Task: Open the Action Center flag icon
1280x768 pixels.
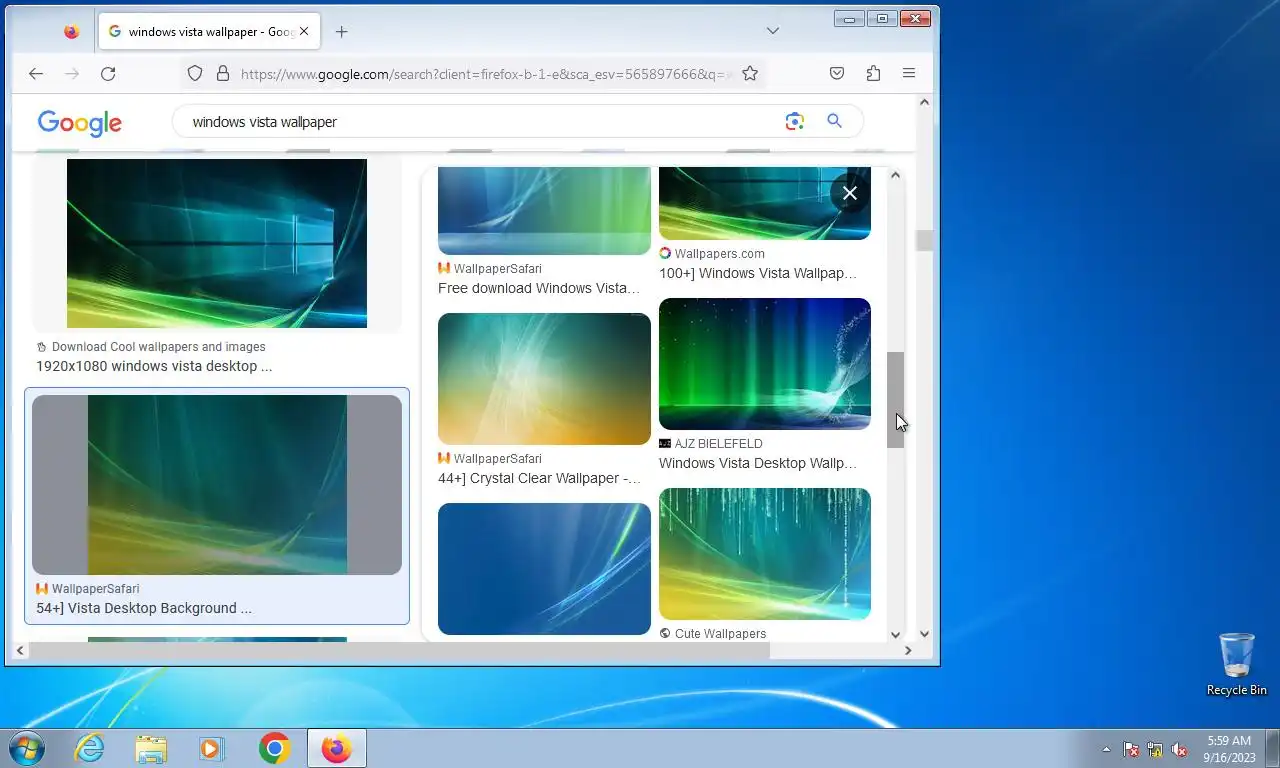Action: [x=1131, y=749]
